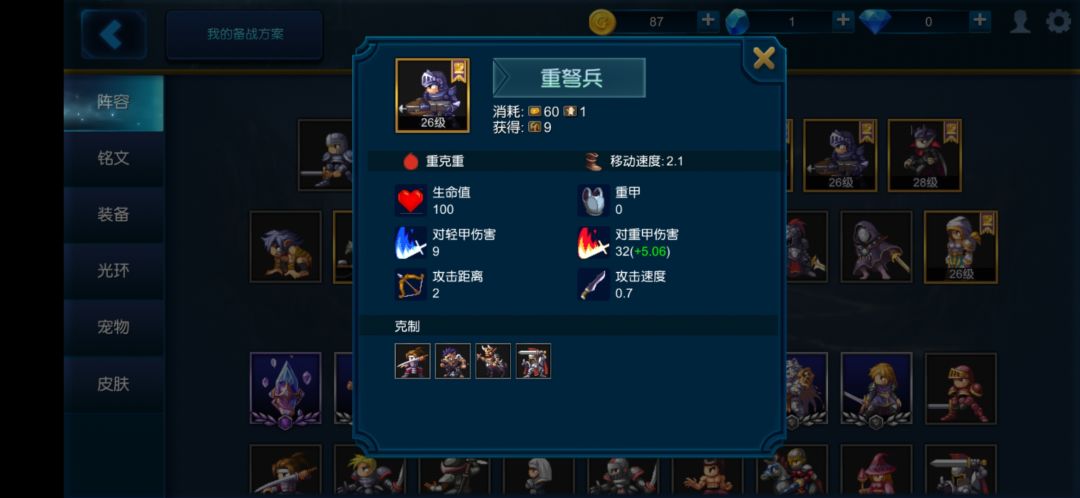1080x498 pixels.
Task: Open 我的备战方案 battle plans
Action: click(245, 34)
